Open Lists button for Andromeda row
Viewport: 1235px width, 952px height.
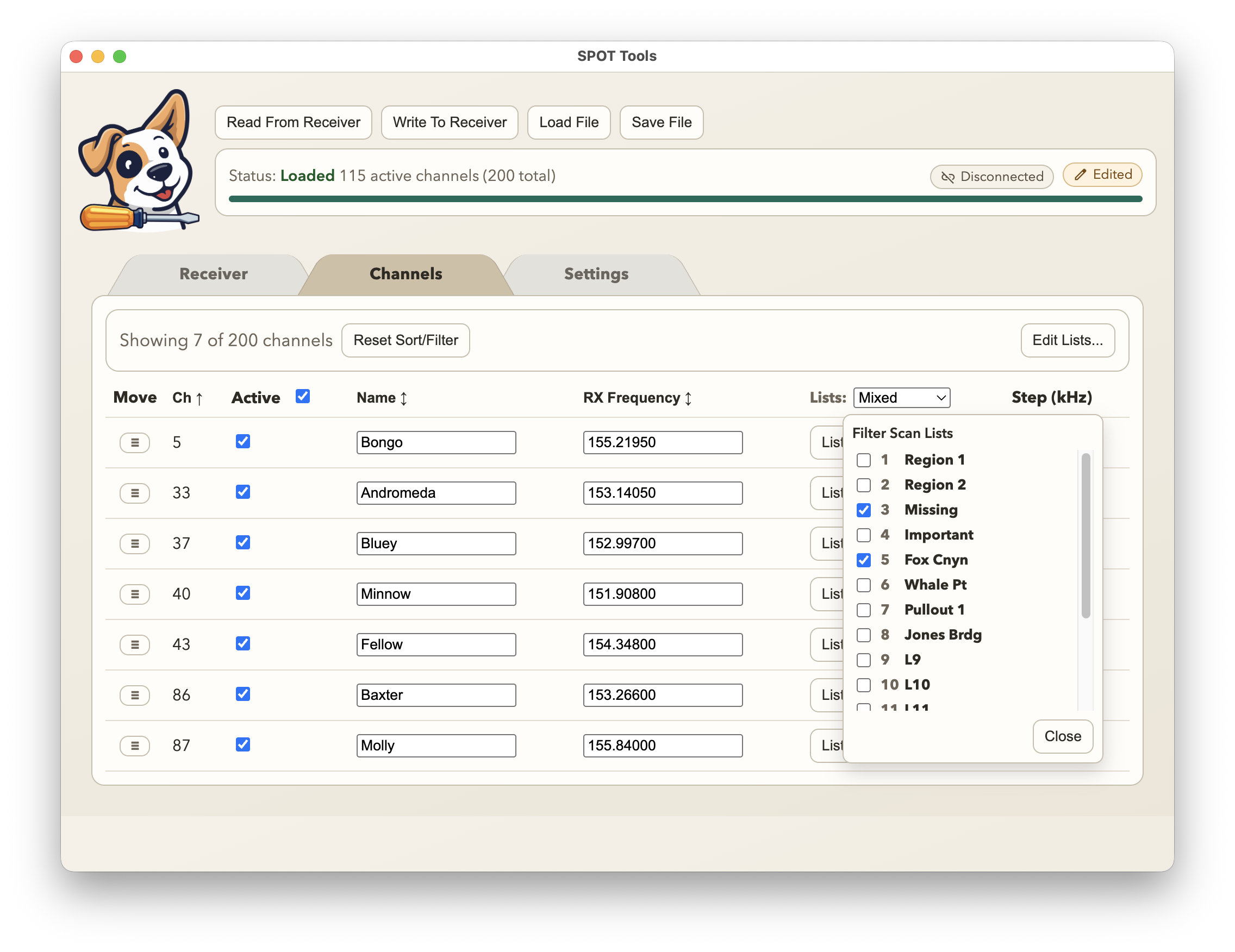click(827, 493)
